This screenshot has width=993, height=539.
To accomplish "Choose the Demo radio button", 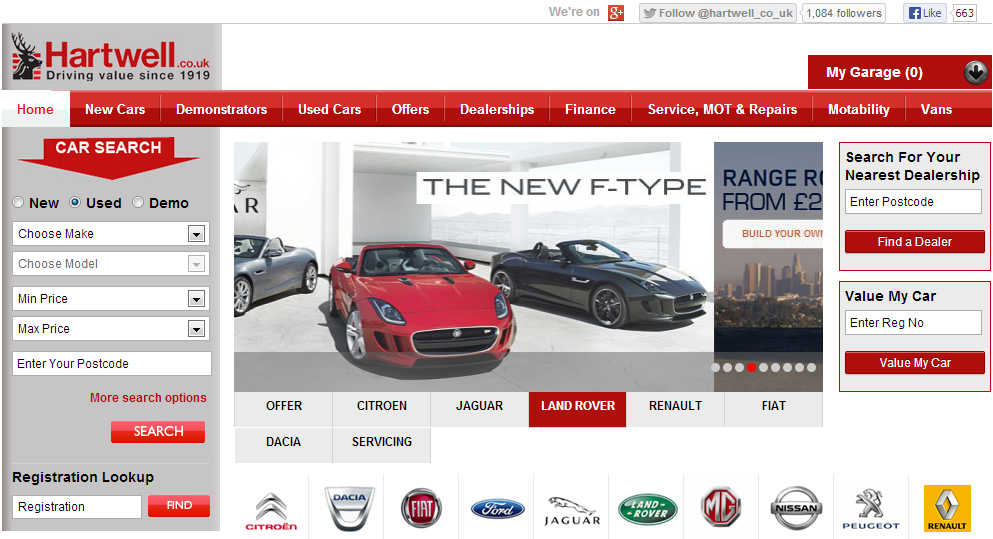I will tap(138, 203).
